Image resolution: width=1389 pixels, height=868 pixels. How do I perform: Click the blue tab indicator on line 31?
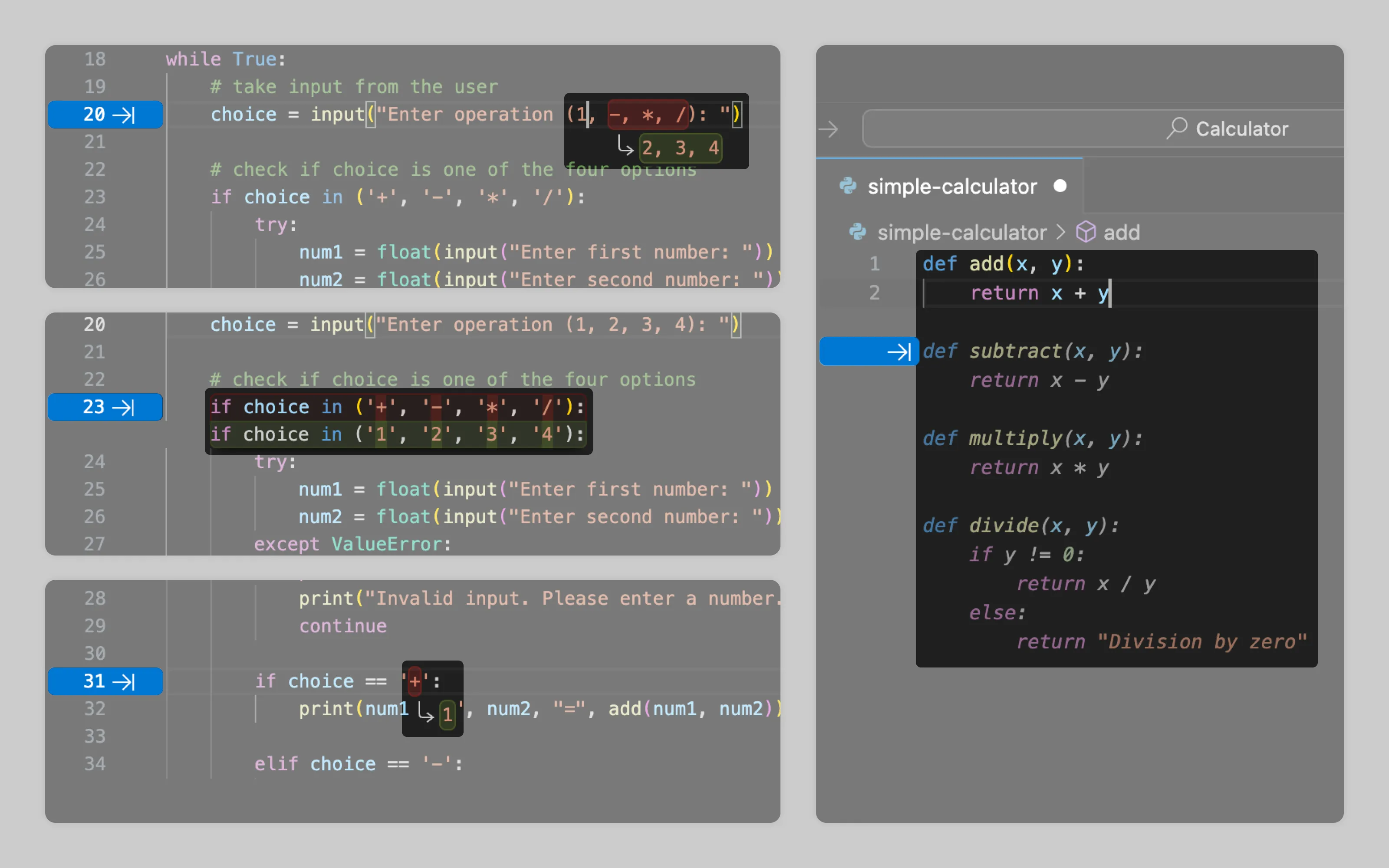123,681
